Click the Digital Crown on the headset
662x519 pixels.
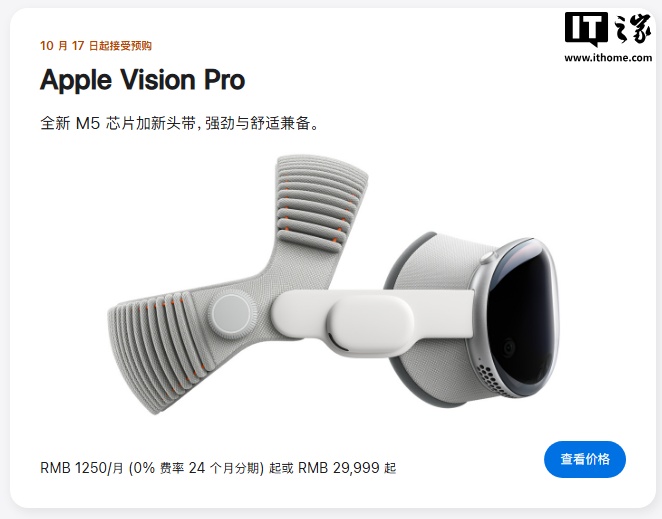(x=488, y=256)
